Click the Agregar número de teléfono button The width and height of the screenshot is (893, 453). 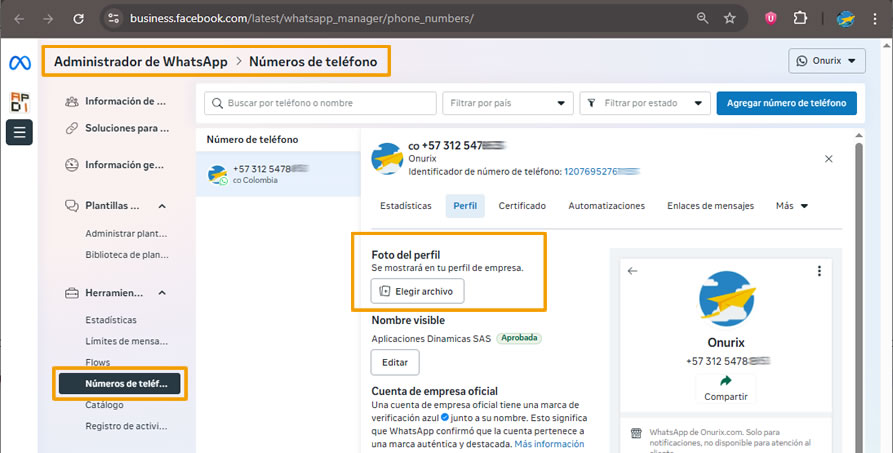coord(786,103)
